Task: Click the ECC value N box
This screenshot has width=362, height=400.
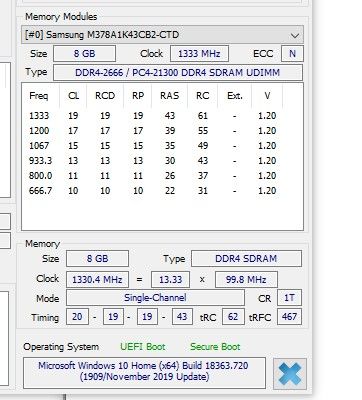Action: (292, 54)
